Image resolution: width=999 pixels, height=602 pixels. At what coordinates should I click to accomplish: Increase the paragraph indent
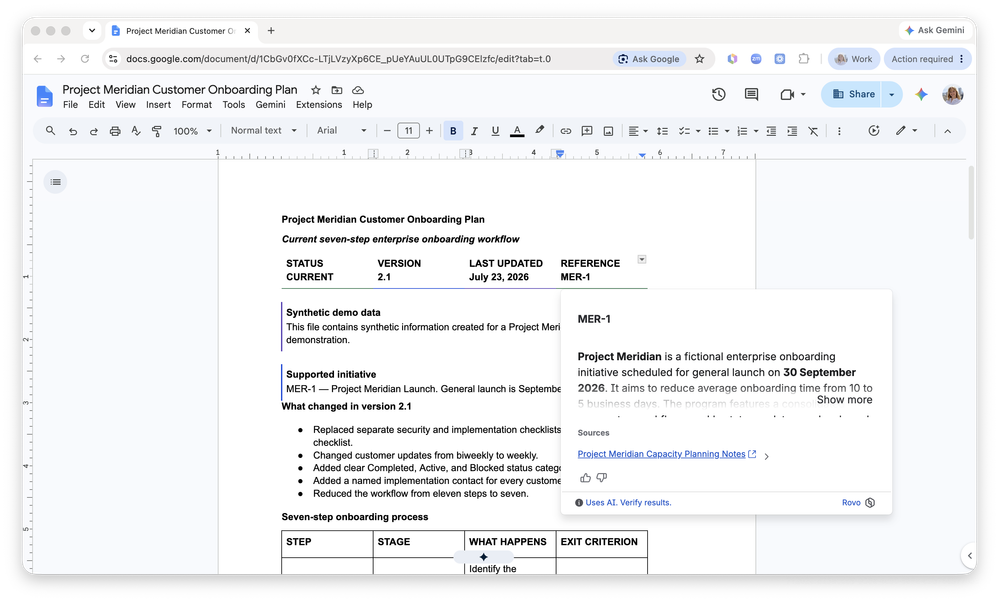pos(792,131)
